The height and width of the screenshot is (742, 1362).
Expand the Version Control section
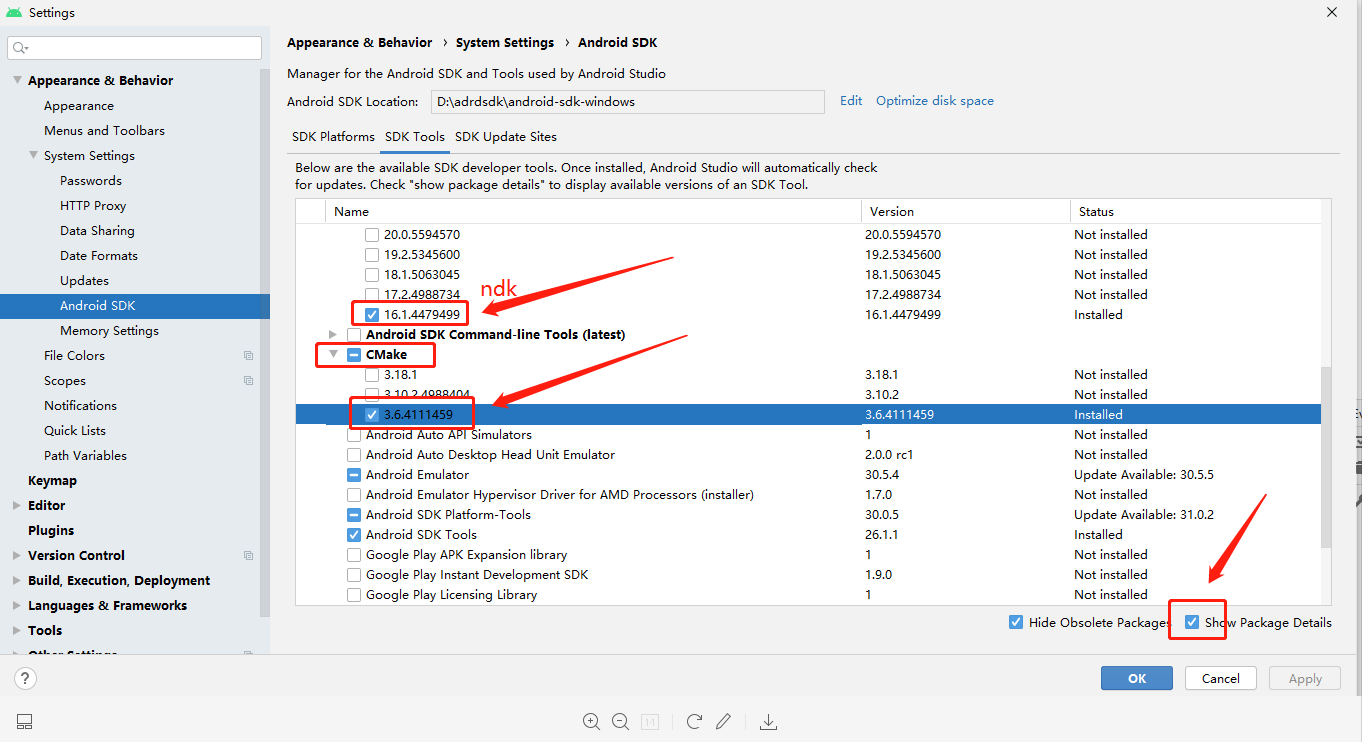(x=17, y=555)
